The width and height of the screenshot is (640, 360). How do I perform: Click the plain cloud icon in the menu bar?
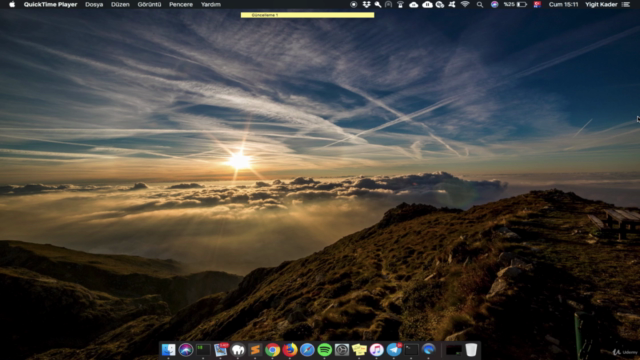tap(413, 4)
